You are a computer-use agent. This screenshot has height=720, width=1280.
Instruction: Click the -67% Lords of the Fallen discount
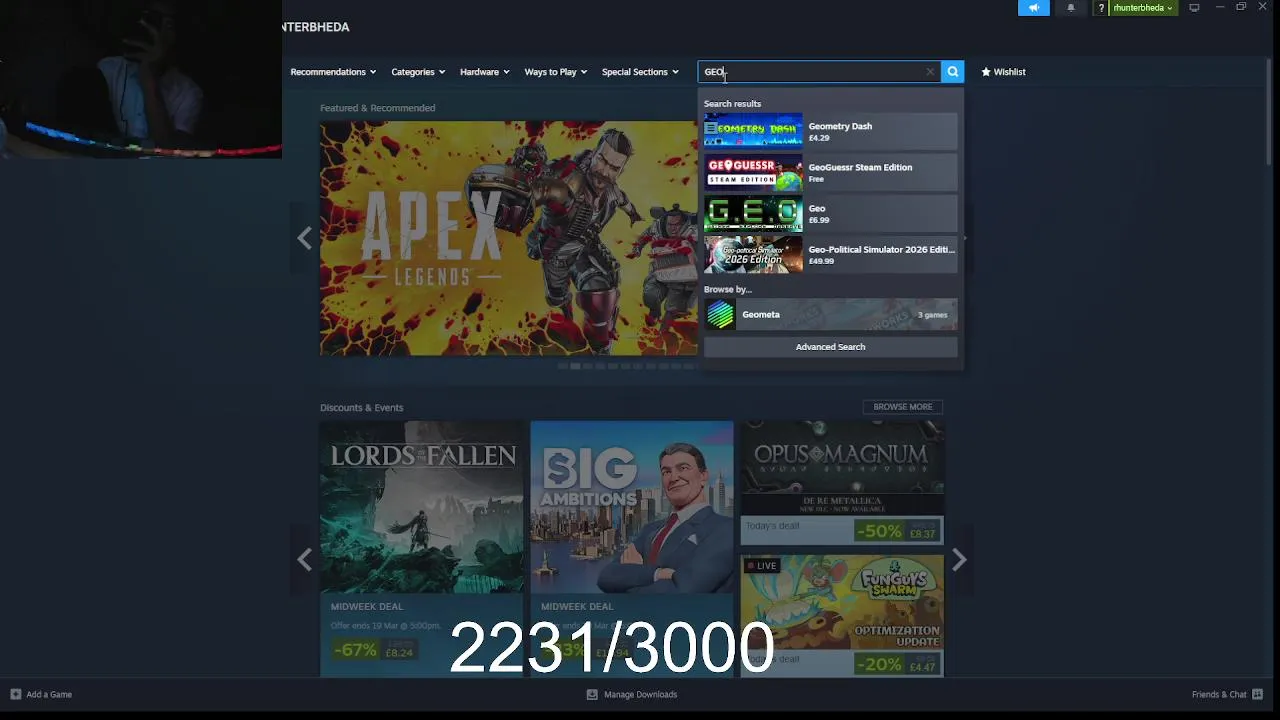(355, 650)
